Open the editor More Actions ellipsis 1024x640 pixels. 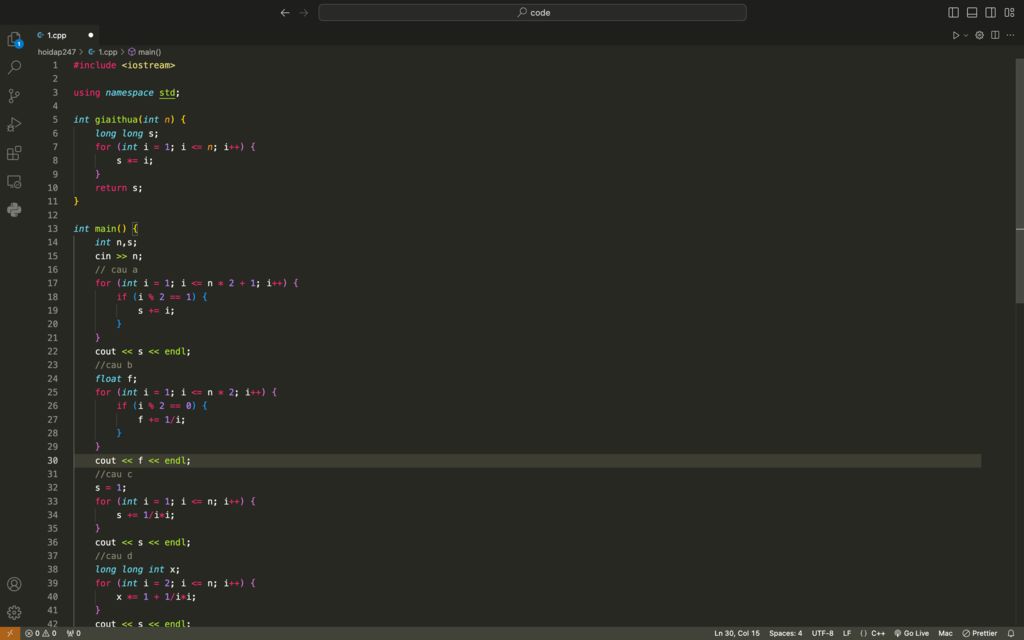(1010, 35)
